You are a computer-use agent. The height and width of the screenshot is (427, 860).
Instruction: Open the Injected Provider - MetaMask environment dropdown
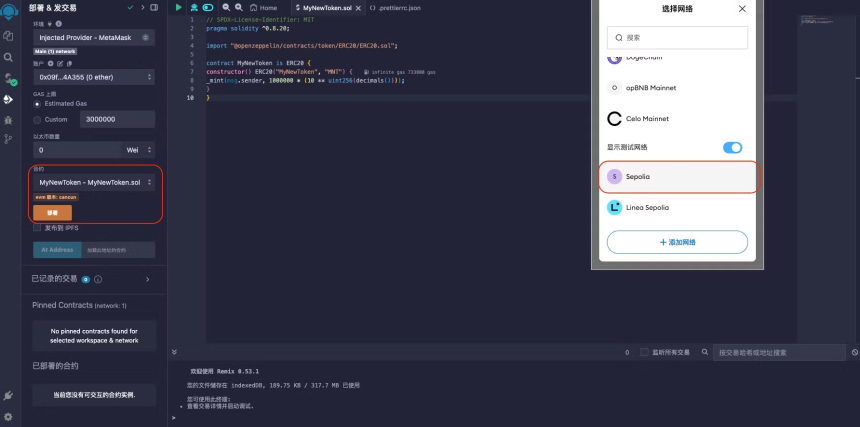(x=94, y=37)
